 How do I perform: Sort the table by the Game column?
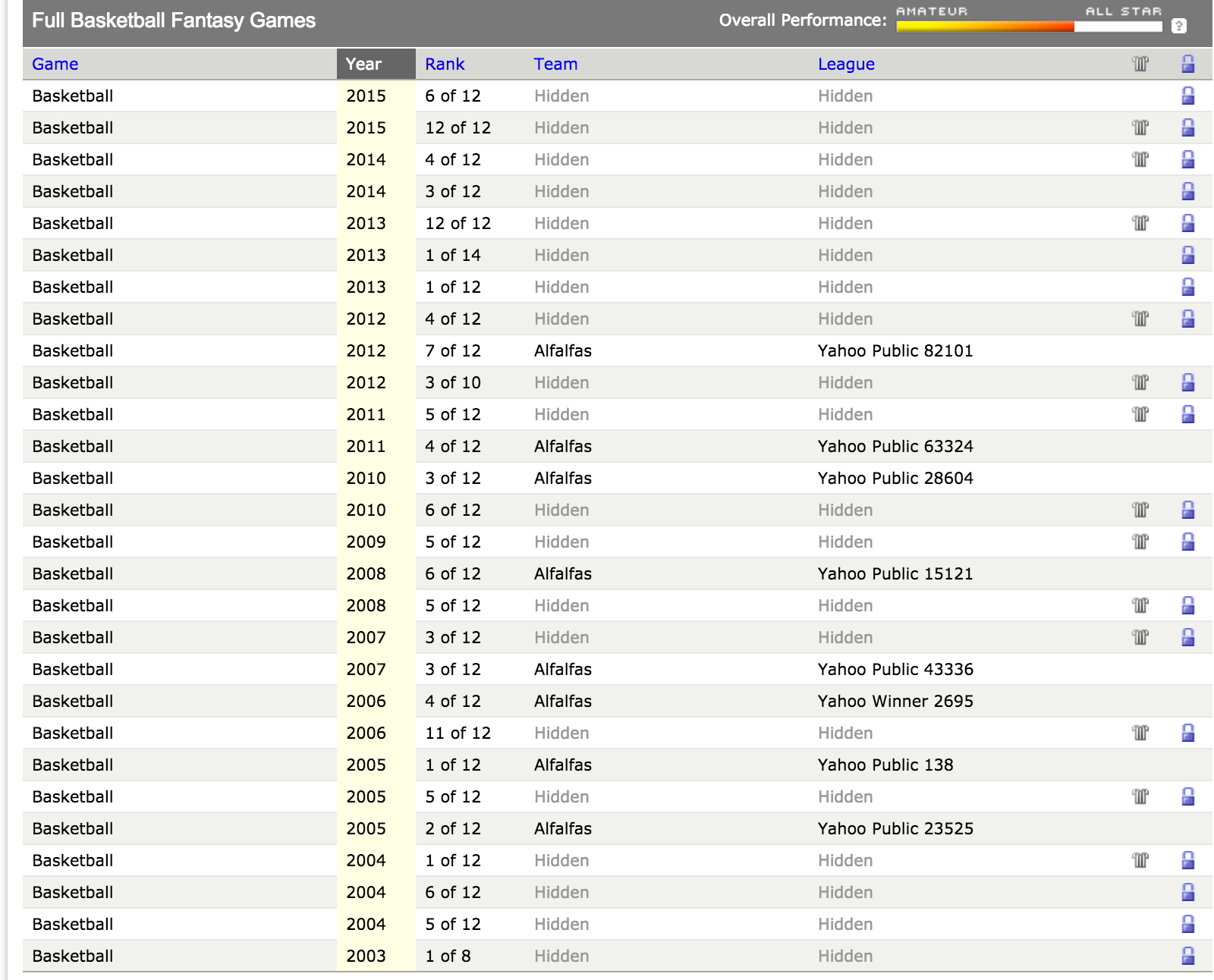click(55, 64)
